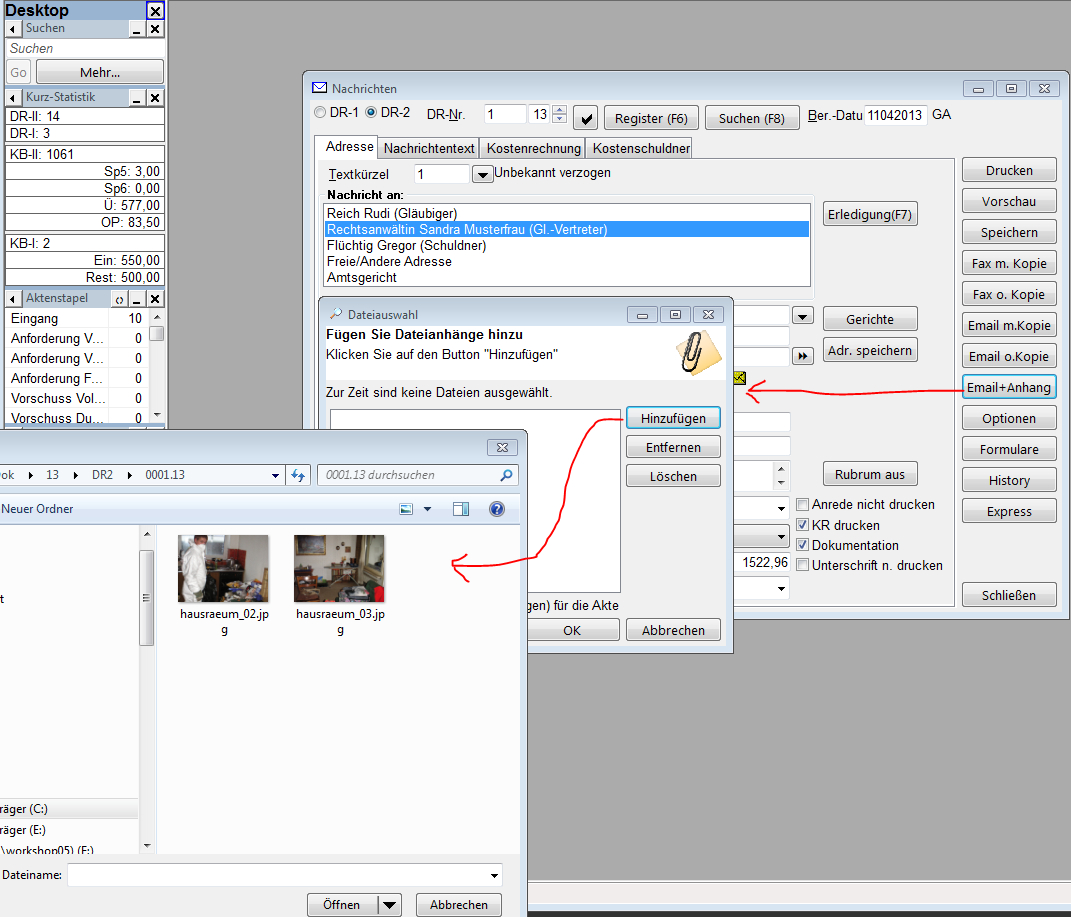
Task: Click the refresh arrows beside the path bar
Action: (297, 475)
